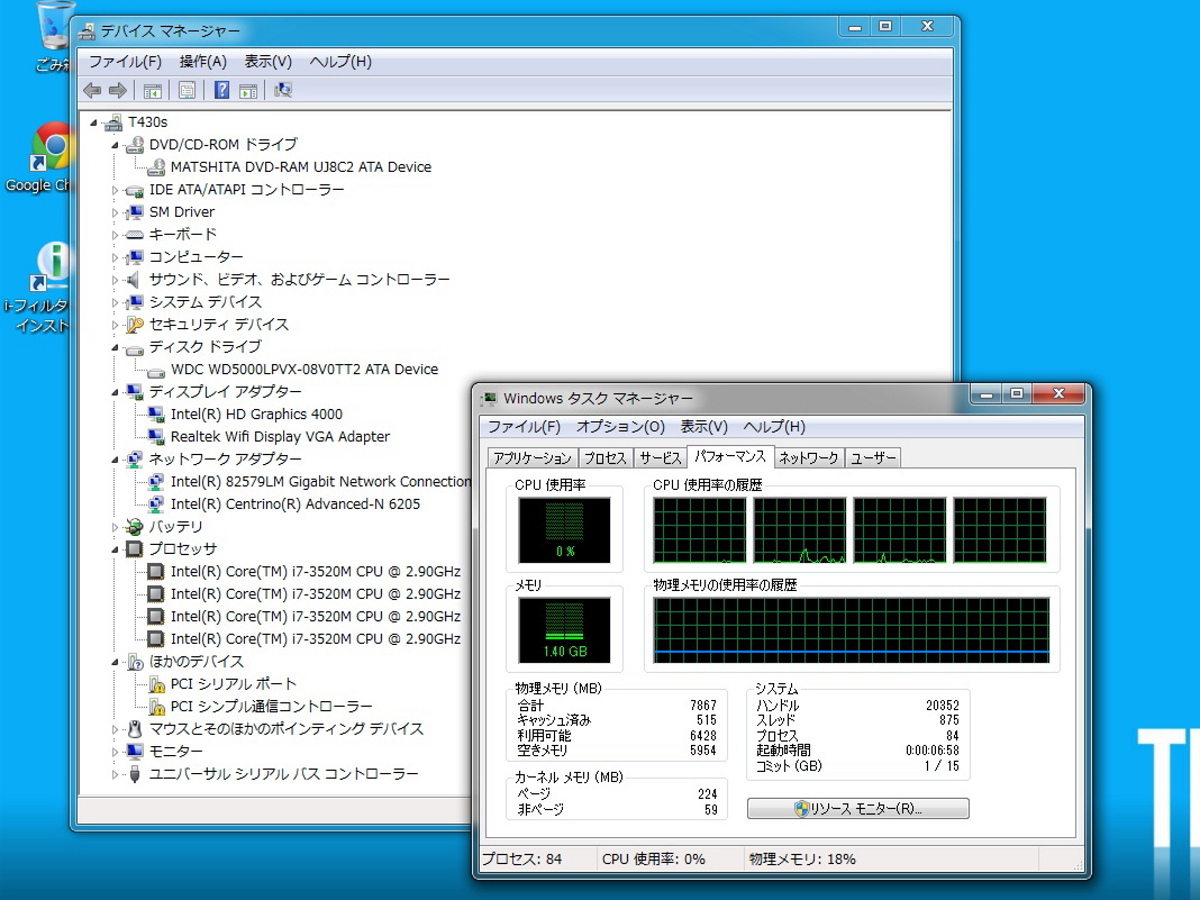Open ファイル(F) menu in Device Manager
Viewport: 1200px width, 900px height.
click(x=125, y=62)
